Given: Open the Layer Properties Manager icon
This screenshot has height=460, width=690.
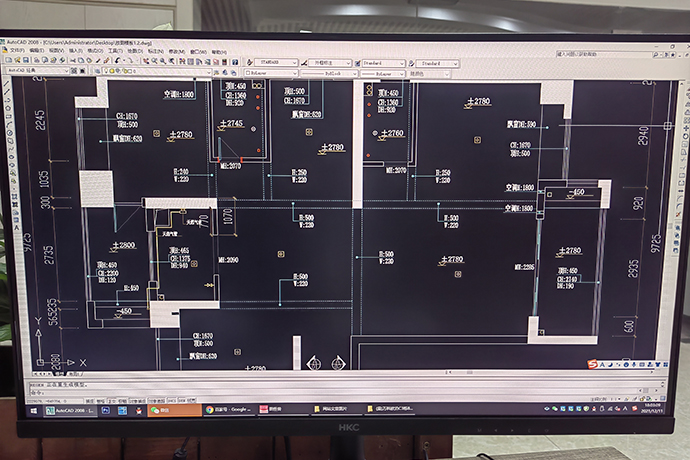Looking at the screenshot, I should 97,71.
